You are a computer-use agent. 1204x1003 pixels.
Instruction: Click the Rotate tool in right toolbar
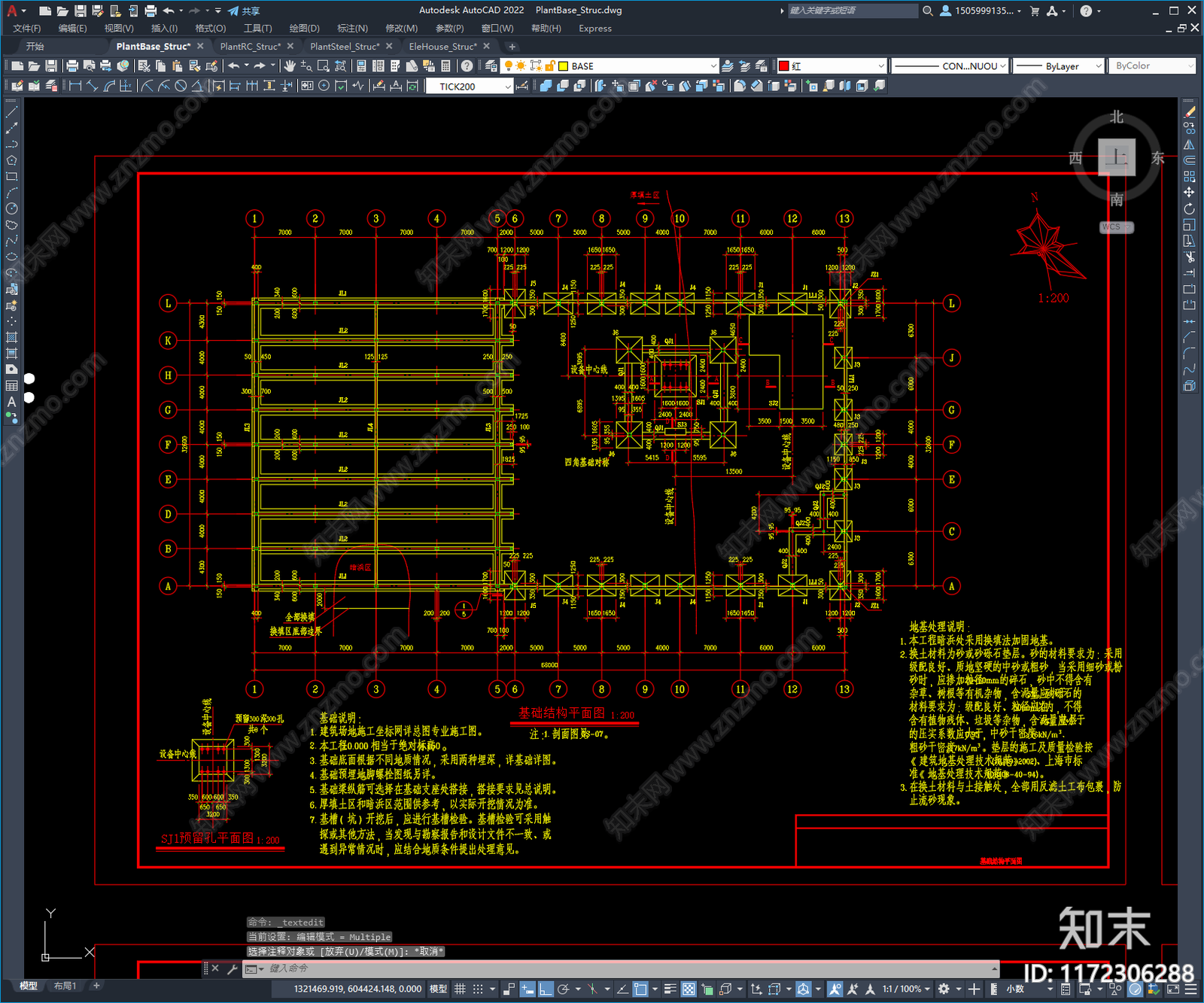(1189, 208)
